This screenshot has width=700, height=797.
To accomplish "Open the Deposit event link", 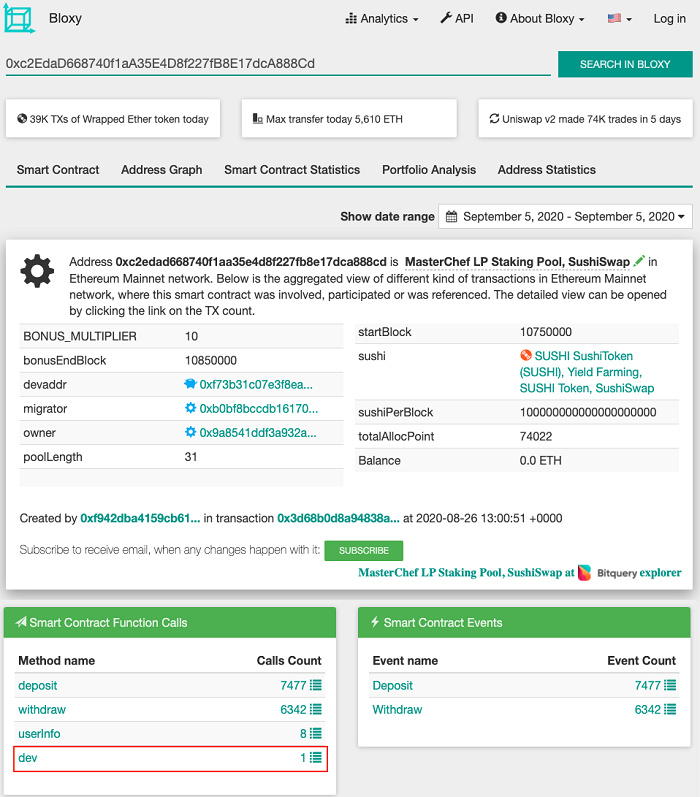I will point(392,686).
